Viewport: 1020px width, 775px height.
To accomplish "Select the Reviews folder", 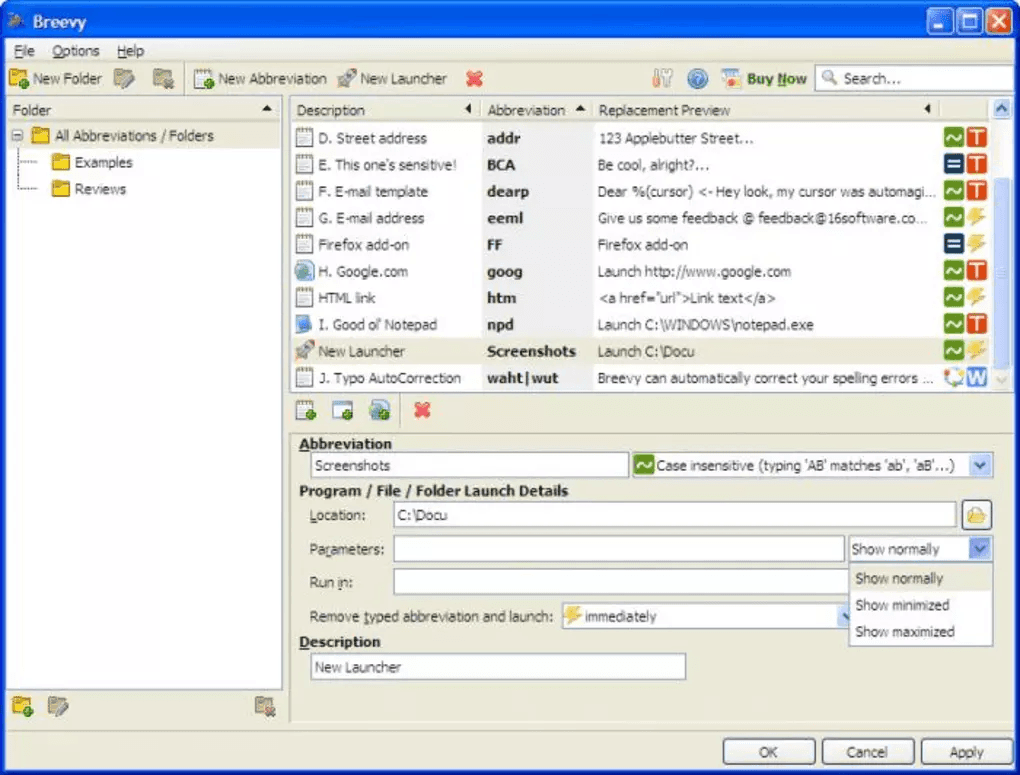I will (x=88, y=189).
